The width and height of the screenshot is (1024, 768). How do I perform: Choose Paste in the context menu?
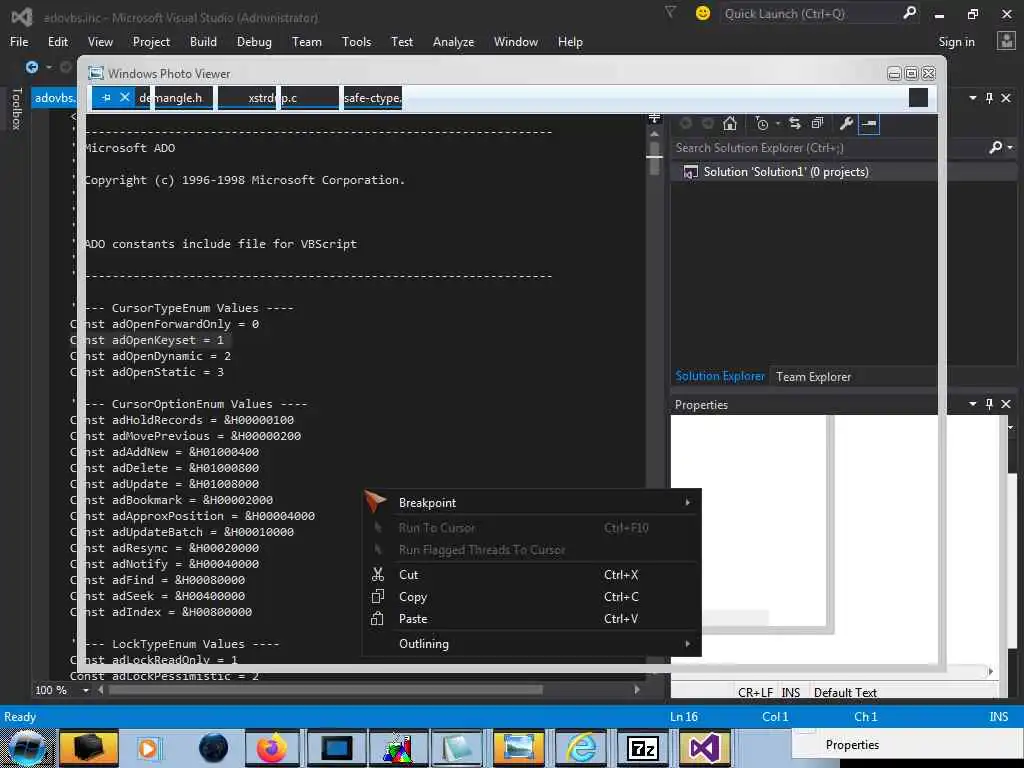tap(532, 618)
